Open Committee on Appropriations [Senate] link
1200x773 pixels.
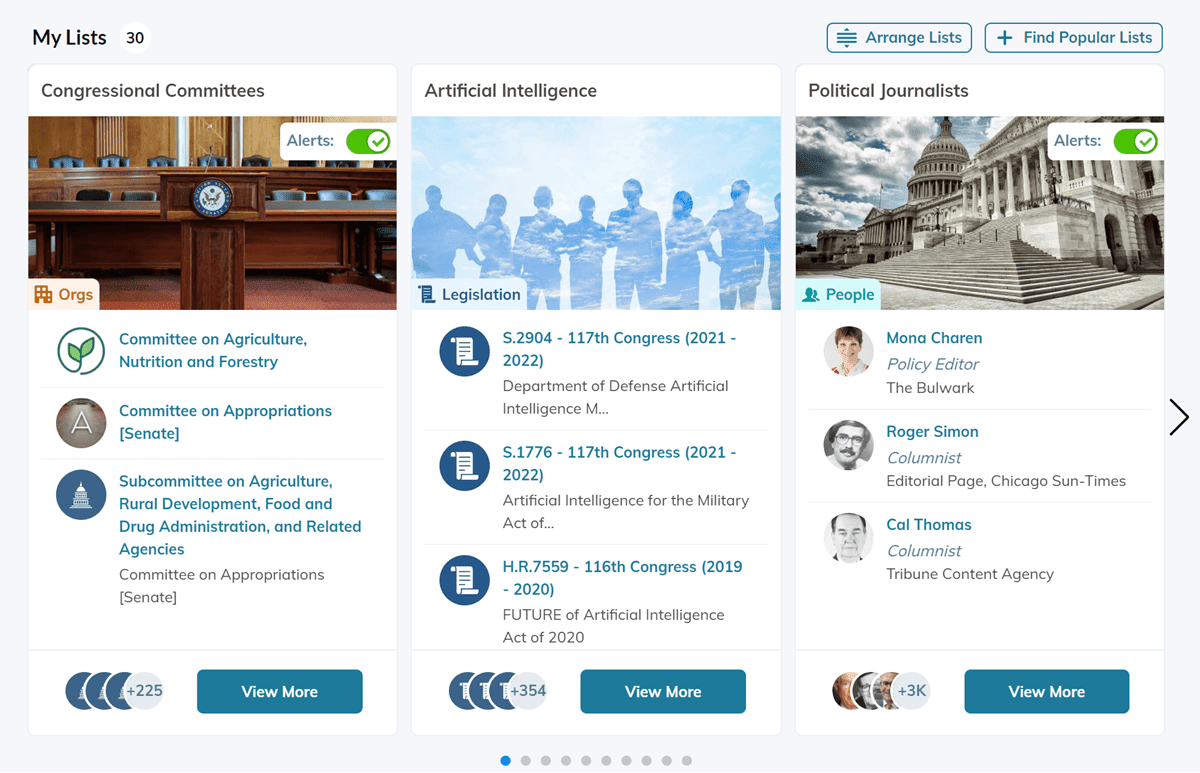[225, 422]
